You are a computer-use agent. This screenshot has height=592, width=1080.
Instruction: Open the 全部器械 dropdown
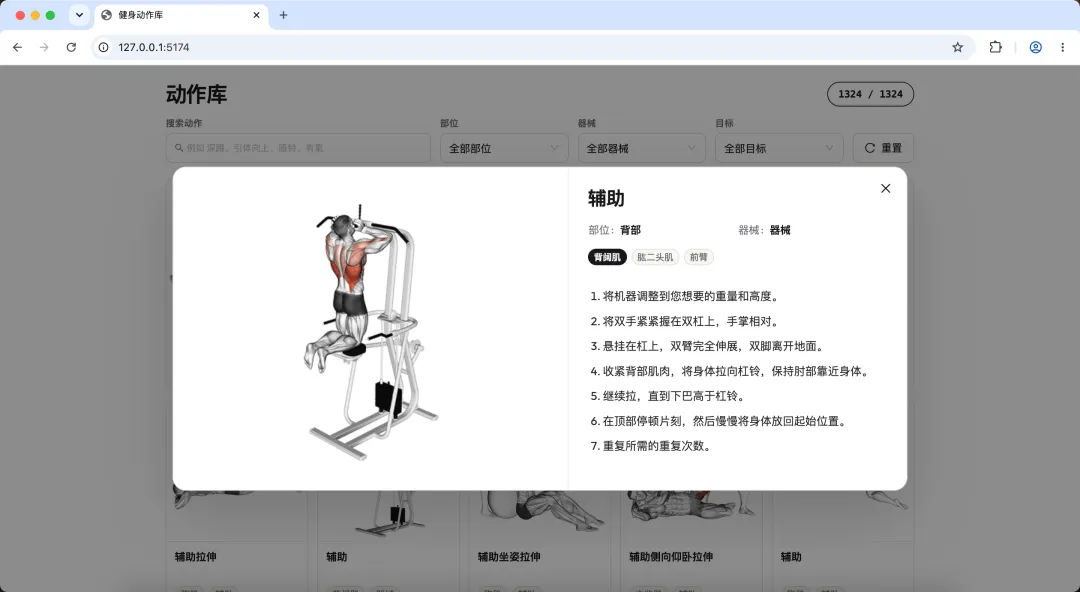click(x=641, y=148)
